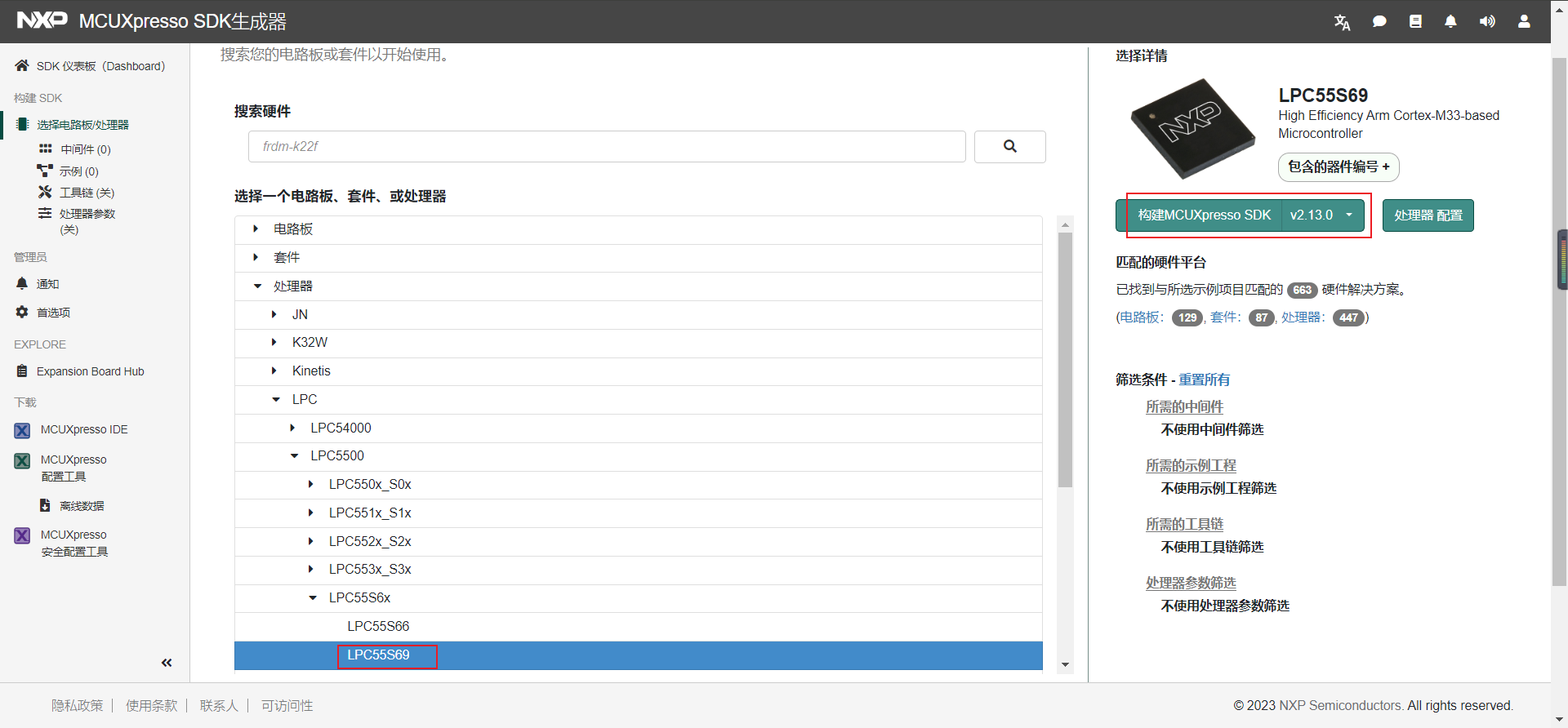The width and height of the screenshot is (1568, 728).
Task: Collapse the sidebar with double-chevron icon
Action: coord(167,663)
